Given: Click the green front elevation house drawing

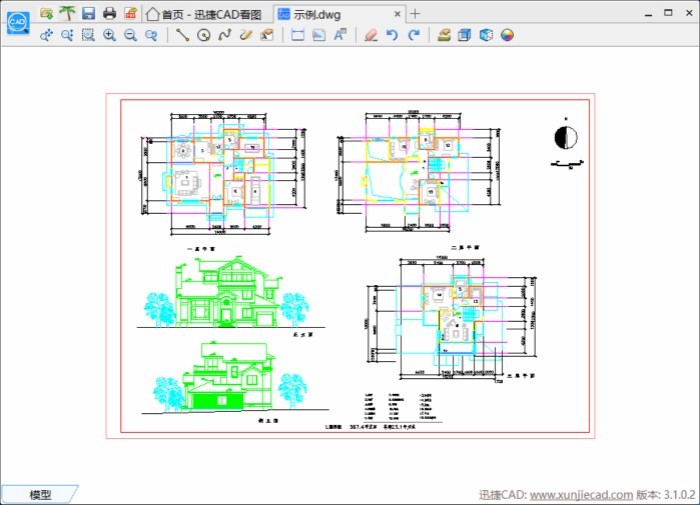Looking at the screenshot, I should 227,292.
